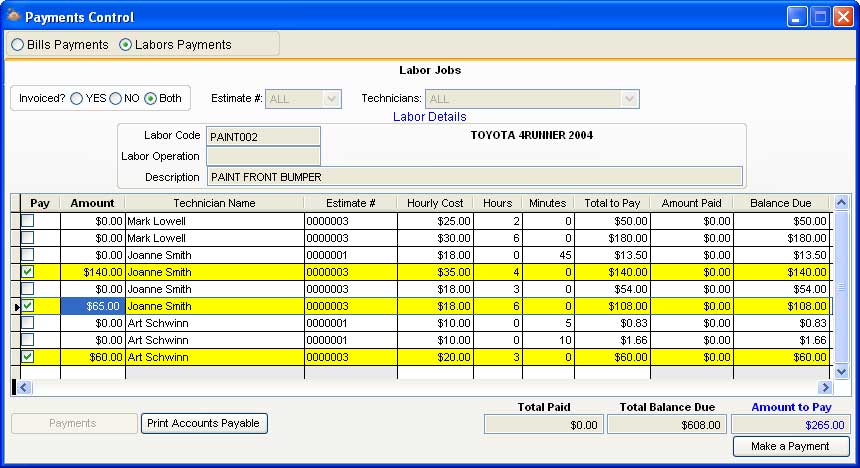This screenshot has width=860, height=468.
Task: Uncheck Pay box for Art Schwinn $60.00 row
Action: coord(27,357)
